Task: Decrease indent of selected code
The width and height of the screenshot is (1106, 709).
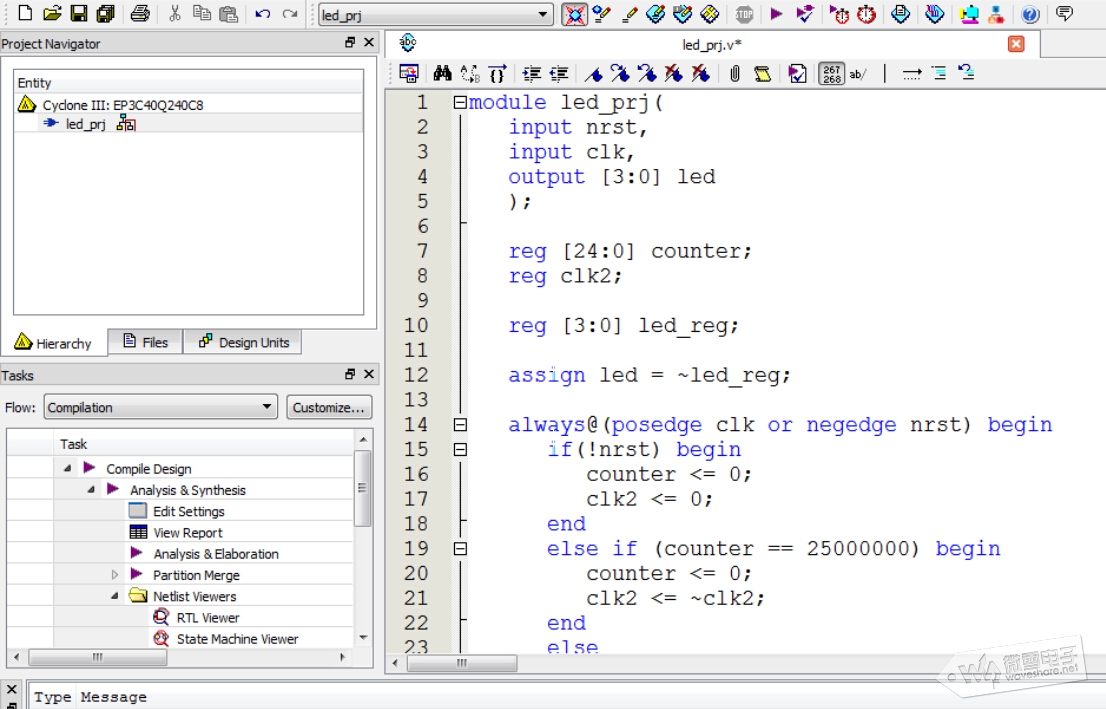Action: click(559, 73)
